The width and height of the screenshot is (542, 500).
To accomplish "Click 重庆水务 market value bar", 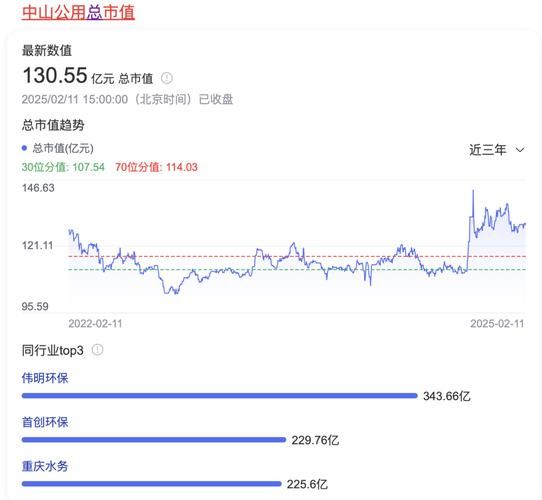I will (151, 484).
